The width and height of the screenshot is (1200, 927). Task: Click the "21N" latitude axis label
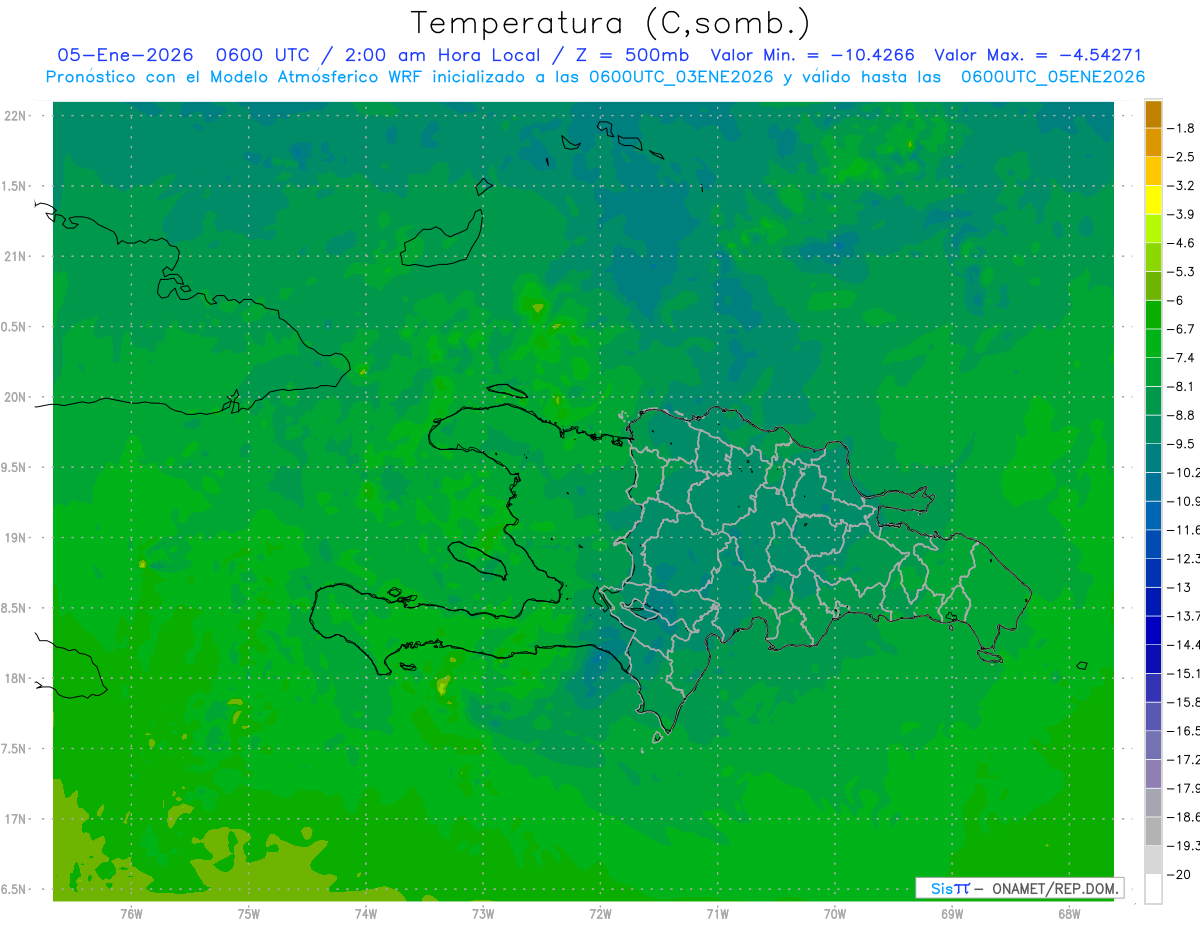tap(16, 257)
